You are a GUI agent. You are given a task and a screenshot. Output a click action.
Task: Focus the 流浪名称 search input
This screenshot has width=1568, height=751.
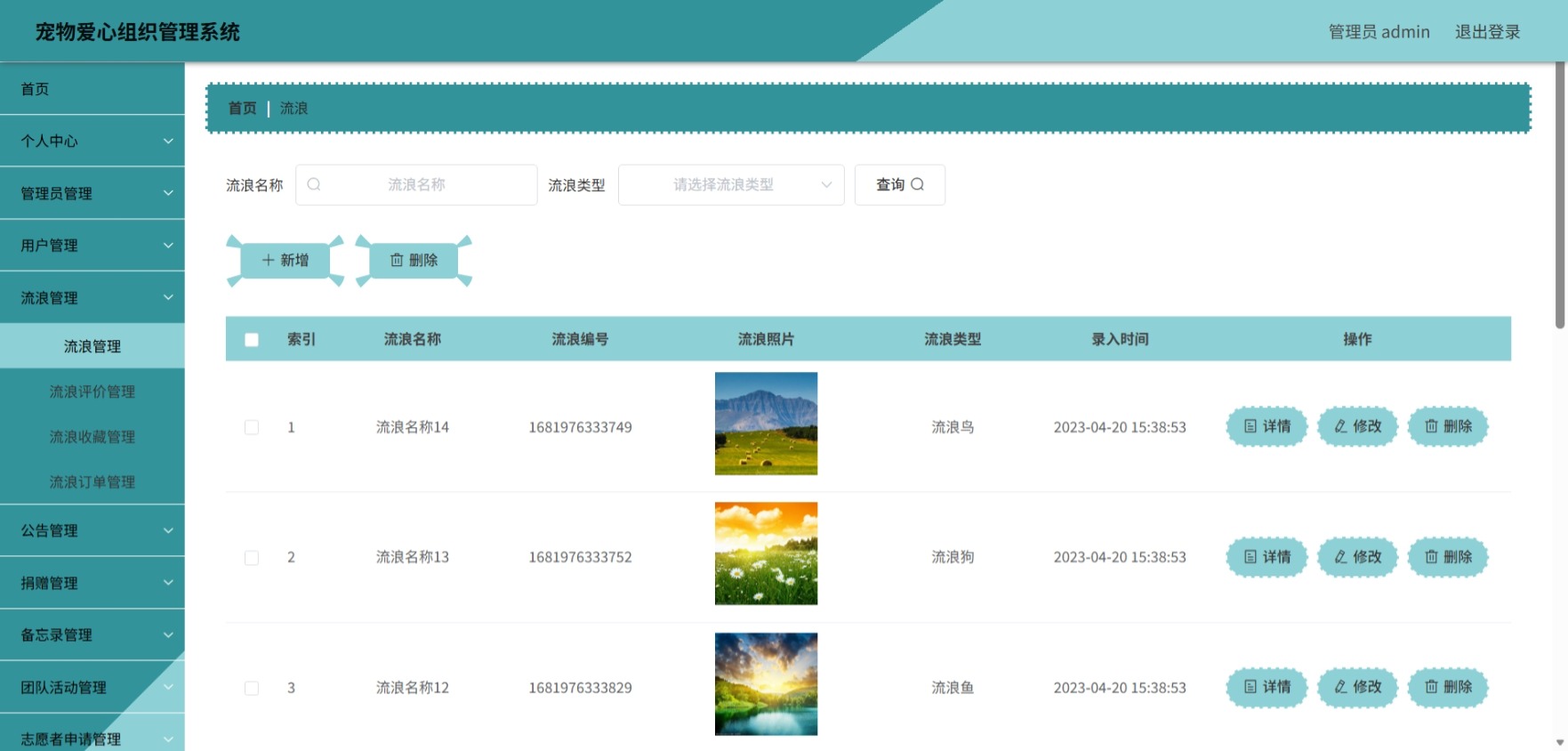(416, 184)
